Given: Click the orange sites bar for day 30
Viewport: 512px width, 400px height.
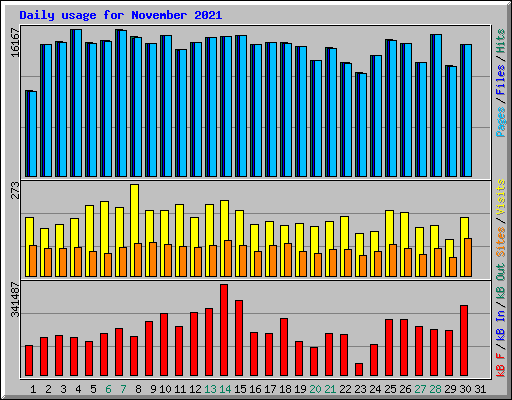Looking at the screenshot, I should click(x=468, y=257).
